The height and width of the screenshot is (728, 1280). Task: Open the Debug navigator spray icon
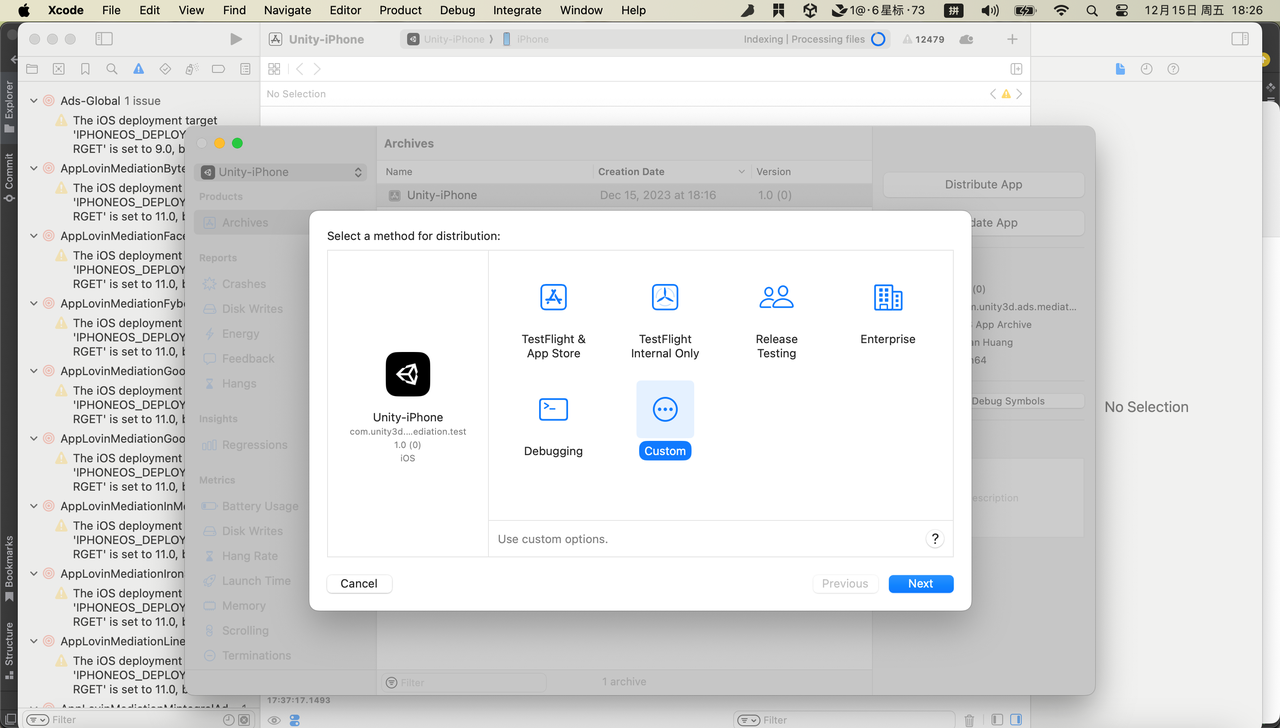tap(192, 69)
